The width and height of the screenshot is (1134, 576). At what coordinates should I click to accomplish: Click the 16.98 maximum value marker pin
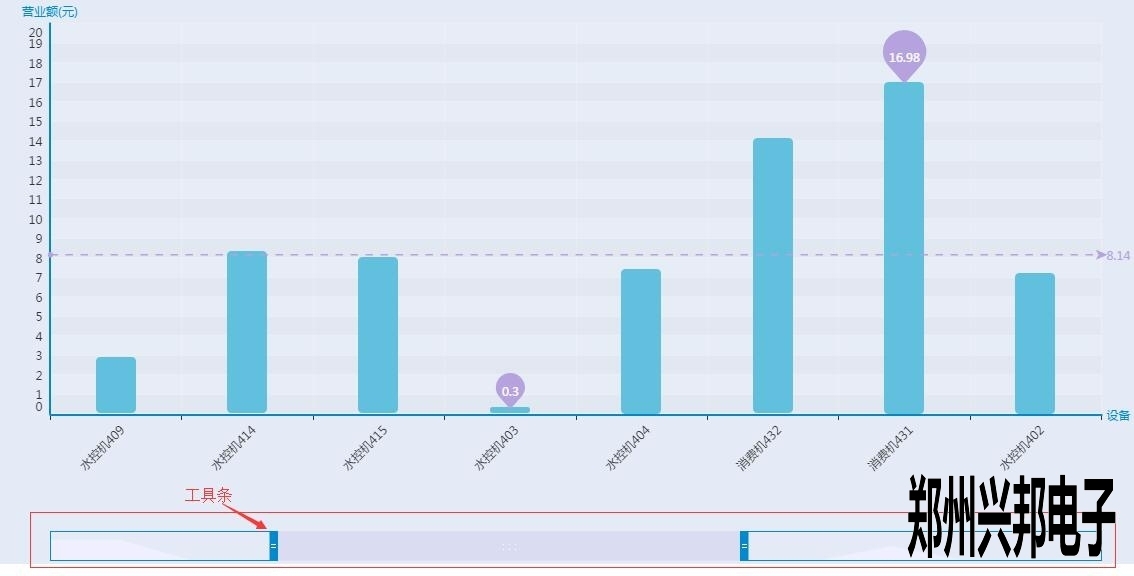904,54
